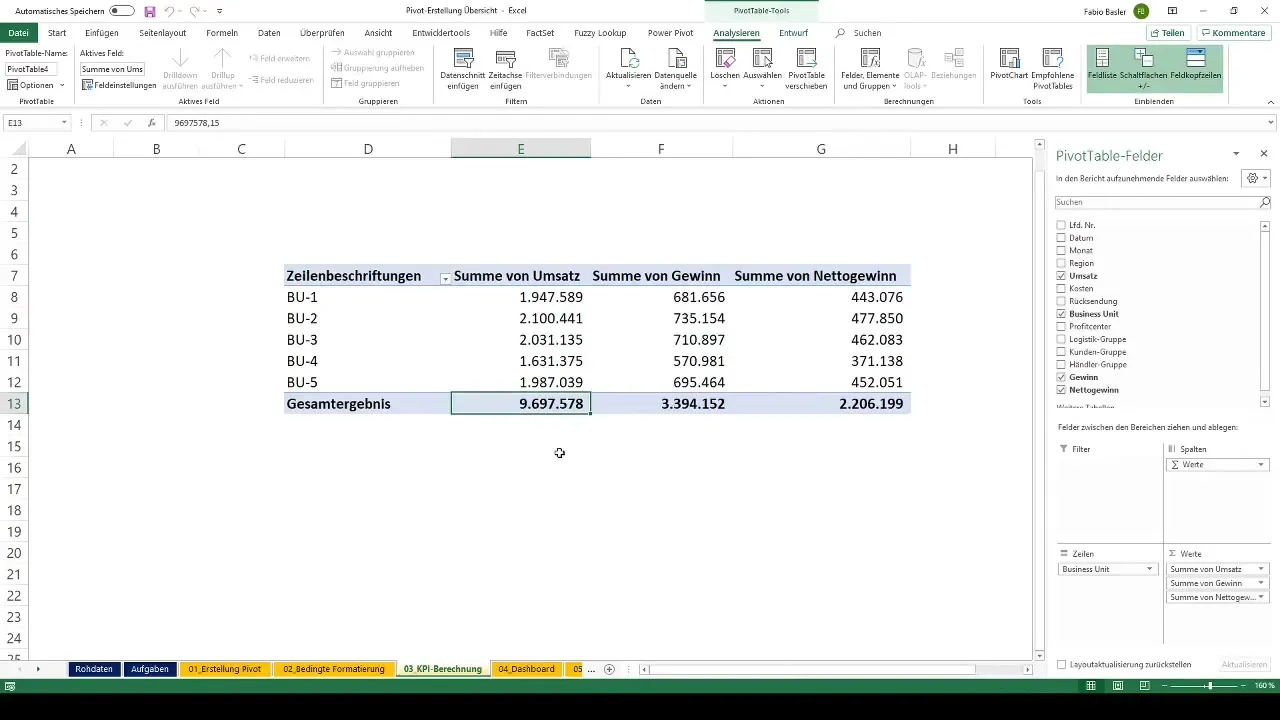This screenshot has height=720, width=1280.
Task: Open the Datei tab
Action: 18,33
